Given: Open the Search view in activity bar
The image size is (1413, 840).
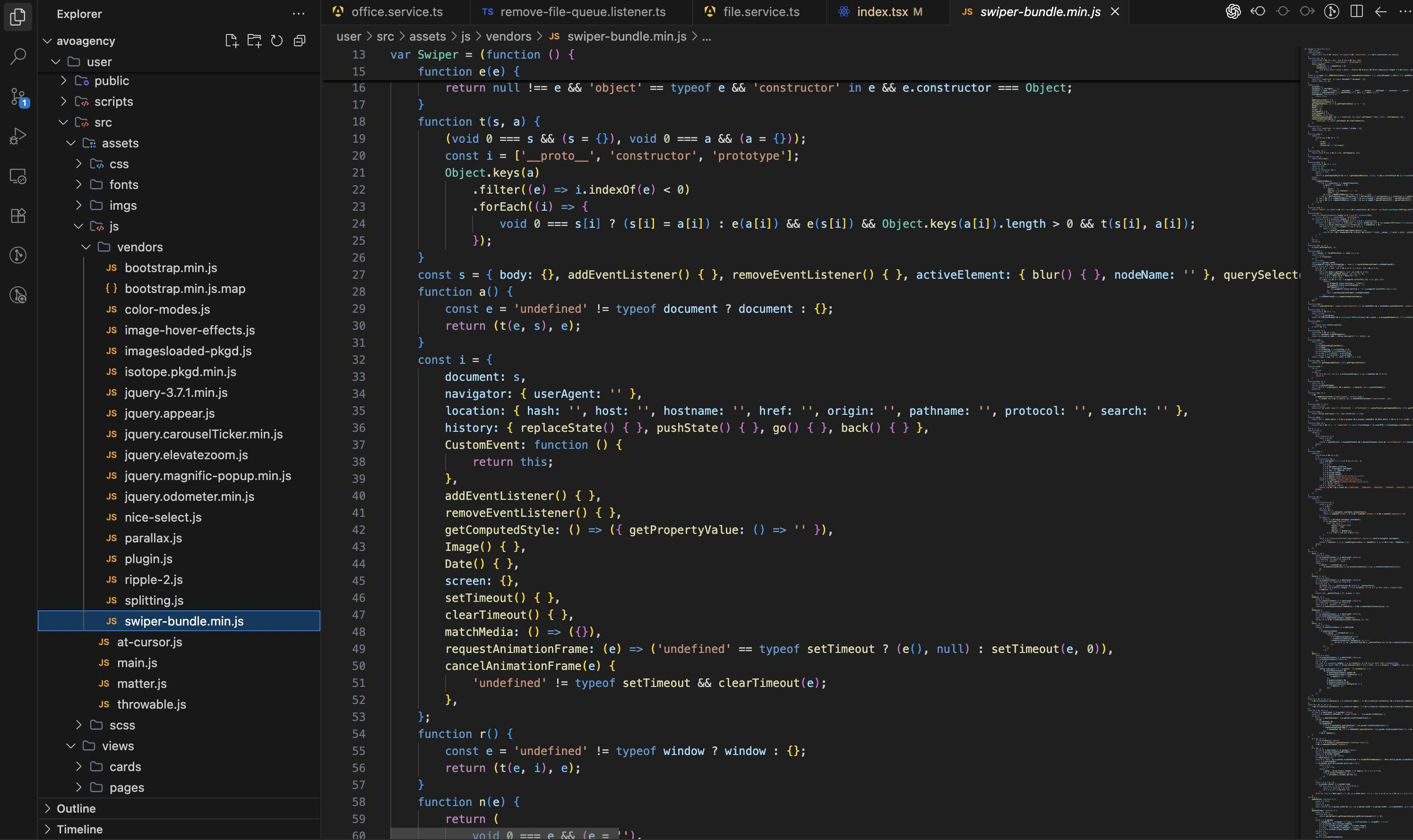Looking at the screenshot, I should click(18, 57).
